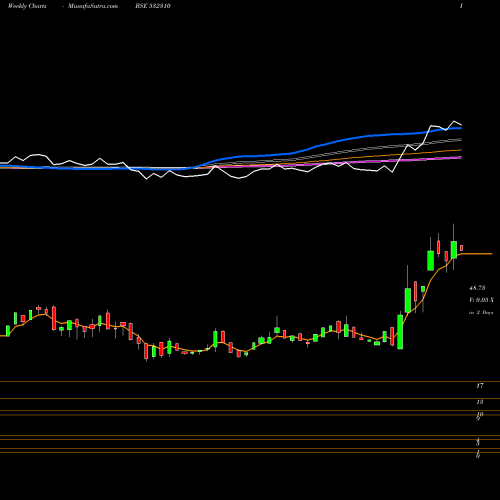Viewport: 500px width, 500px height.
Task: Click the axis label 13
Action: [x=480, y=402]
